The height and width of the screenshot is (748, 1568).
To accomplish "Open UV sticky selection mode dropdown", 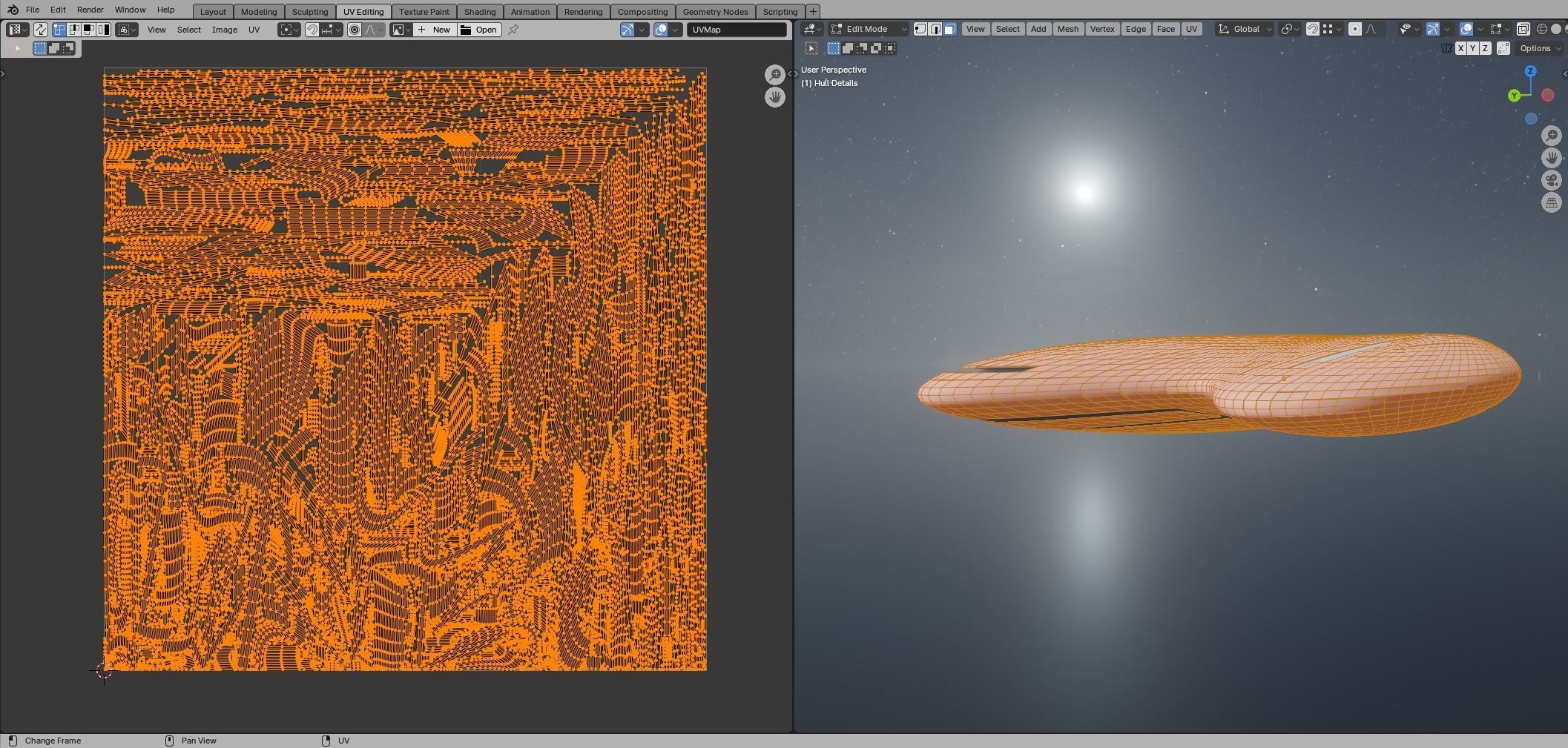I will tap(127, 30).
